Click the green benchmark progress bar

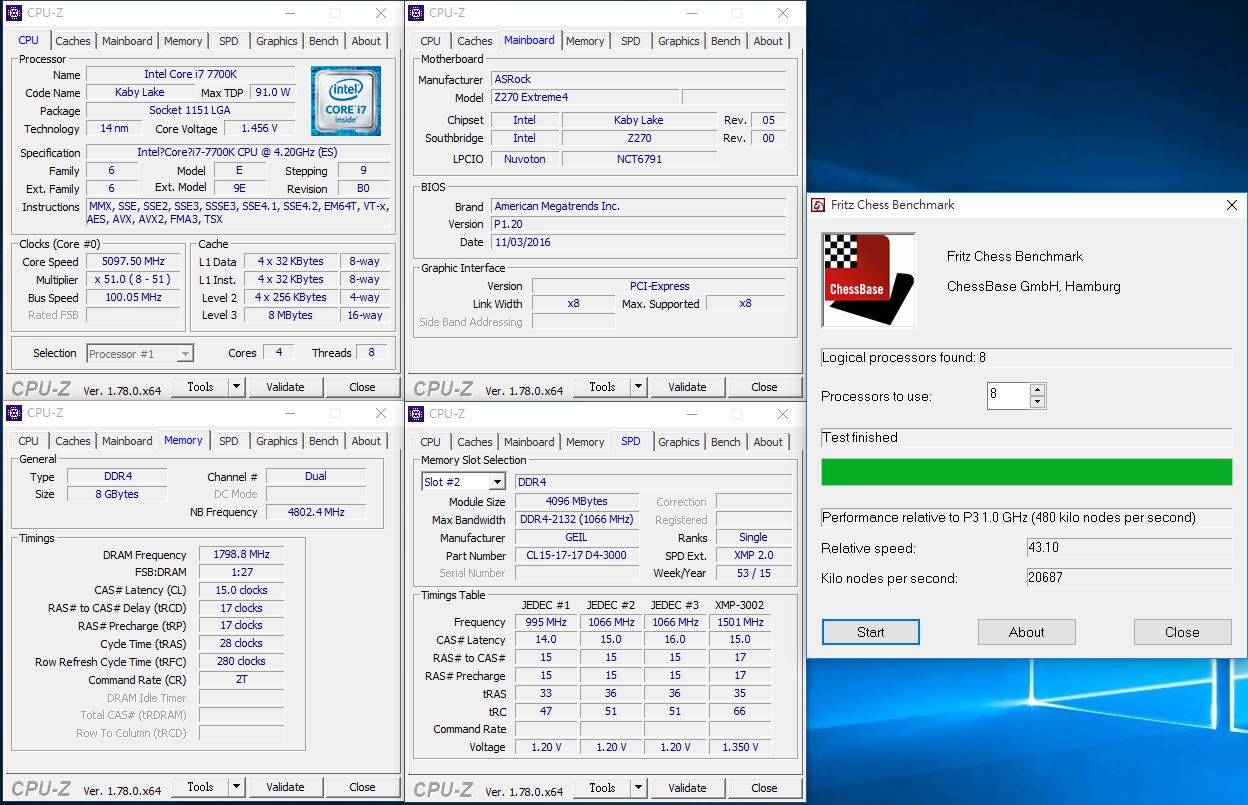point(1026,472)
